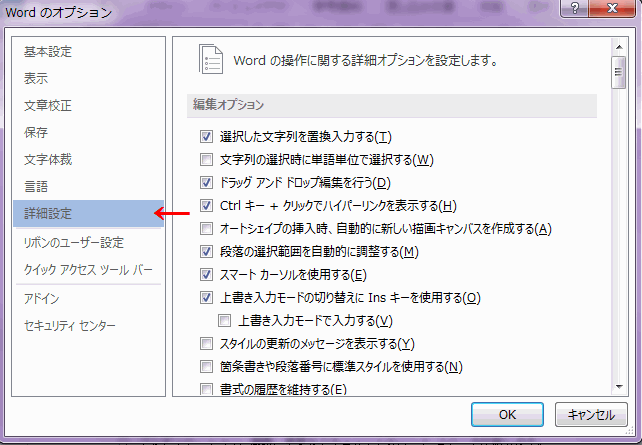This screenshot has height=445, width=642.
Task: Check スタイルの更新のメッセージを表示する checkbox
Action: click(206, 343)
